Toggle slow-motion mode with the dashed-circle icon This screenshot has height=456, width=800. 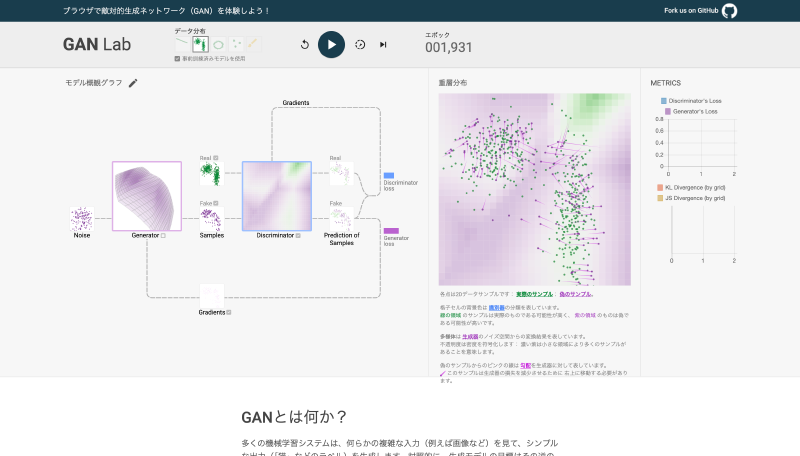tap(360, 45)
